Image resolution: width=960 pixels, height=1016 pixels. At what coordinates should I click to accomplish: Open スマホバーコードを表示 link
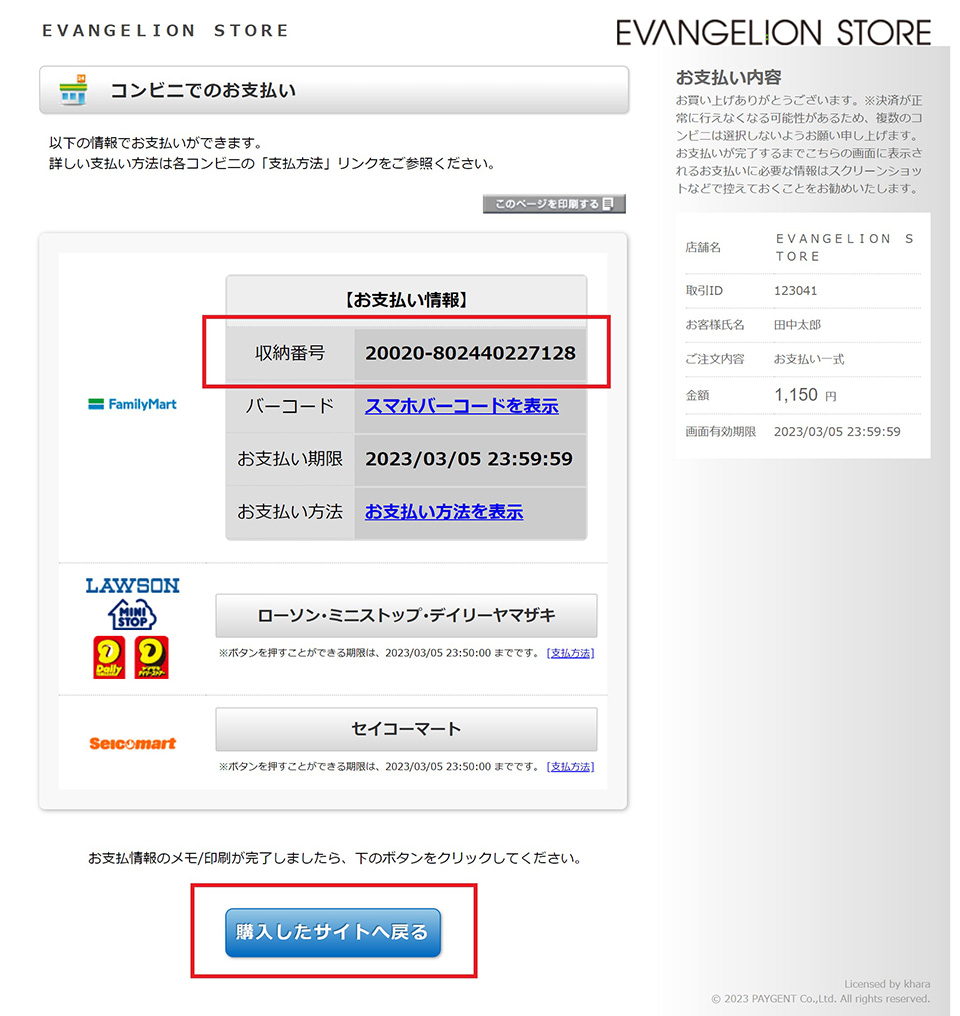click(x=462, y=406)
